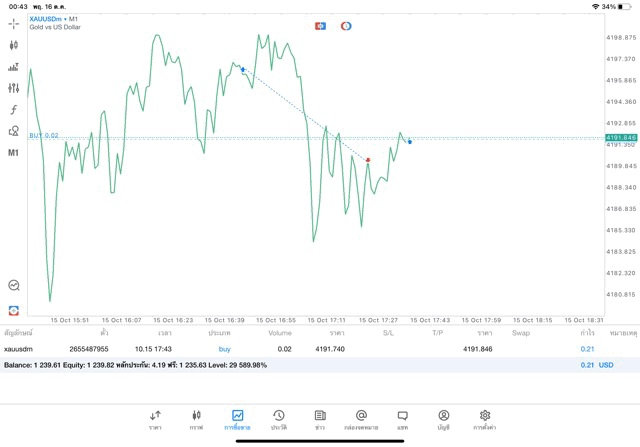The image size is (640, 447).
Task: Tap the red-blue circular icon at chart top
Action: point(346,25)
